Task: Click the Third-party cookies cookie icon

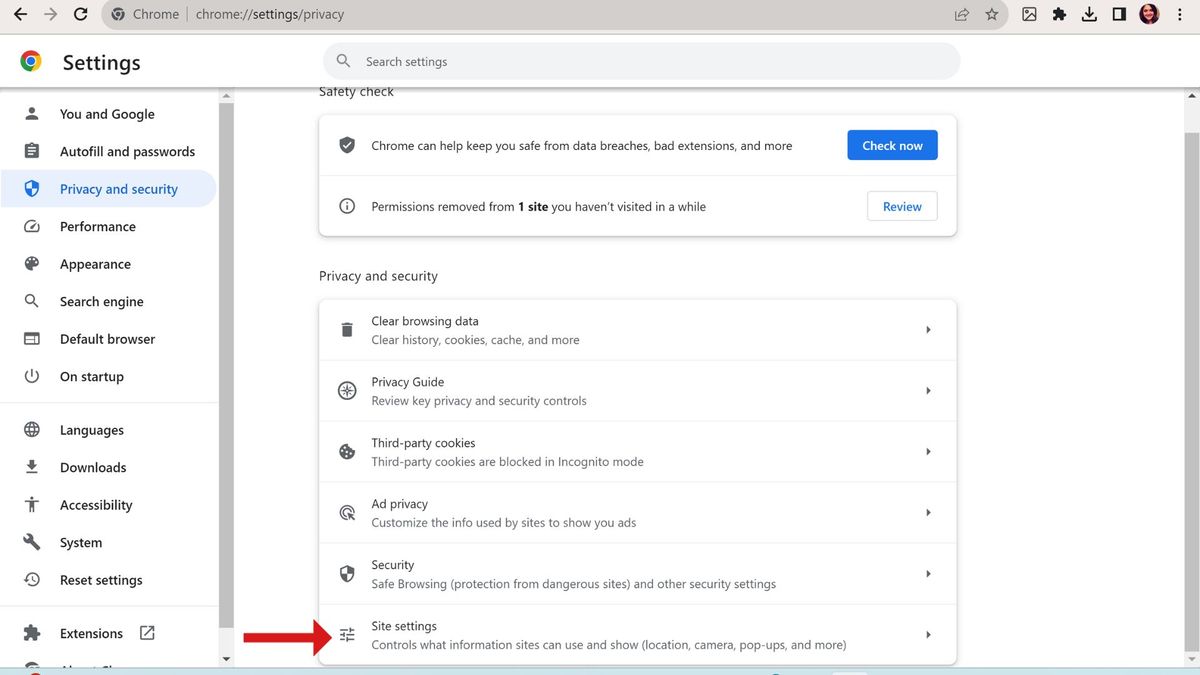Action: [346, 451]
